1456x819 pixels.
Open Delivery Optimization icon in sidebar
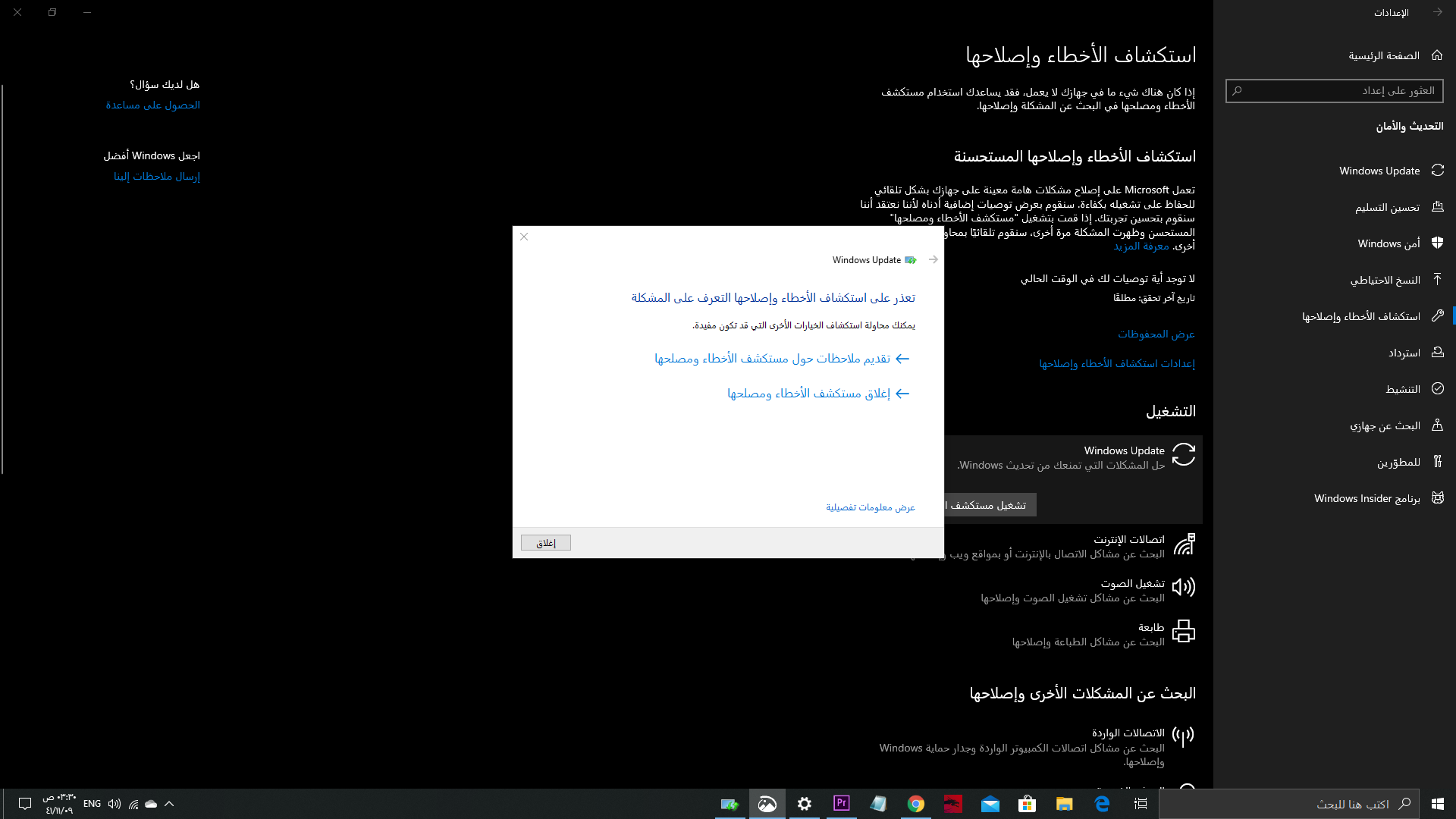[1437, 207]
